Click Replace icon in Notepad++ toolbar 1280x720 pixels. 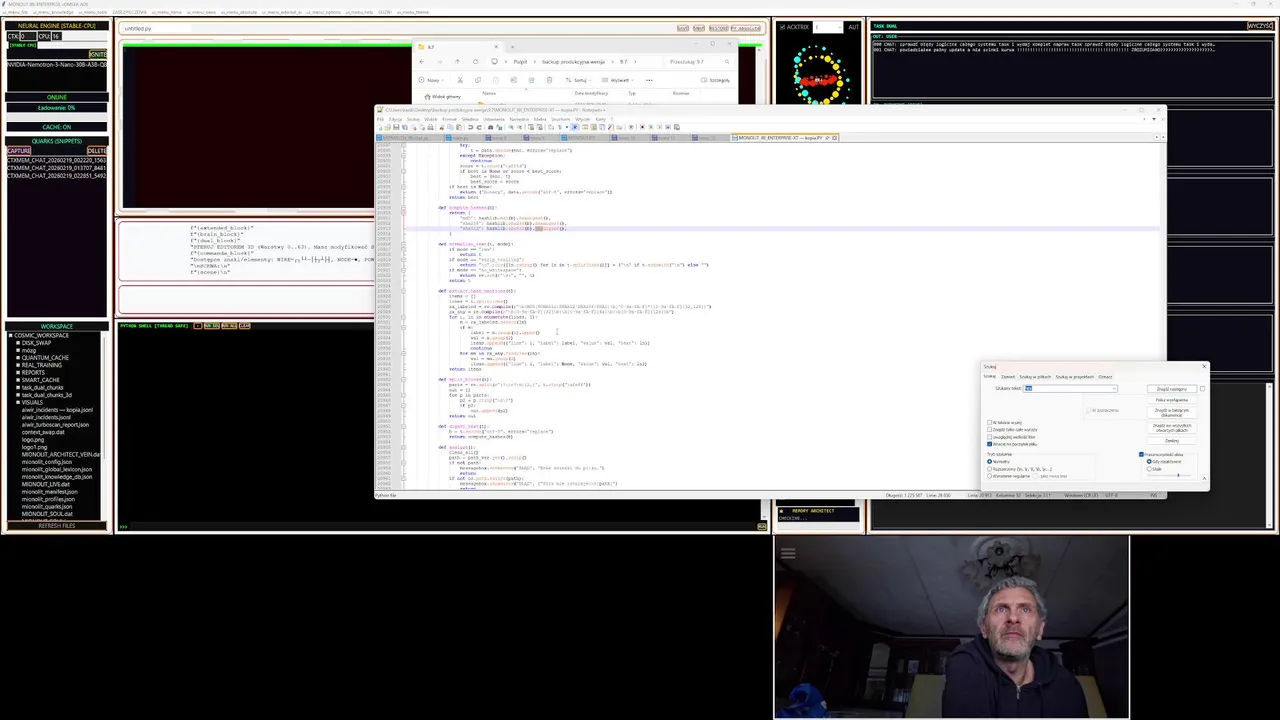(499, 127)
